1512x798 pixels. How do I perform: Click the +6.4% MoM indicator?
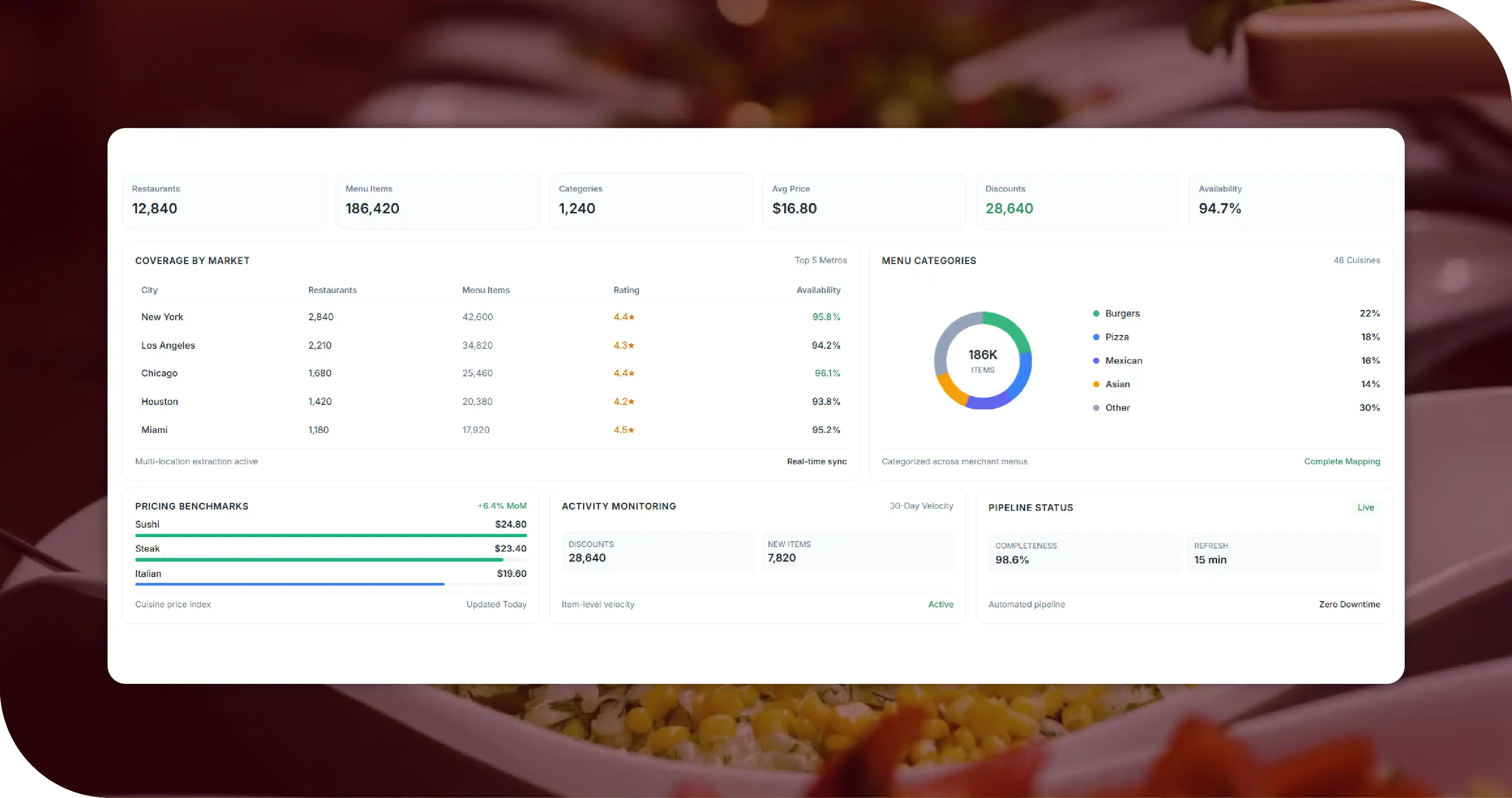coord(502,505)
